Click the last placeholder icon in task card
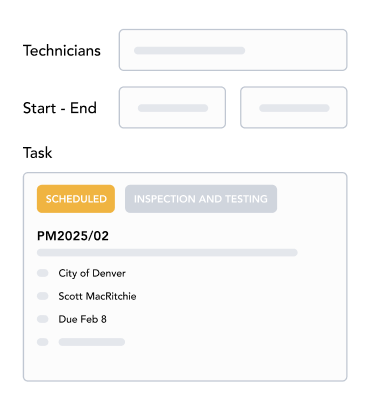The image size is (369, 410). (43, 342)
